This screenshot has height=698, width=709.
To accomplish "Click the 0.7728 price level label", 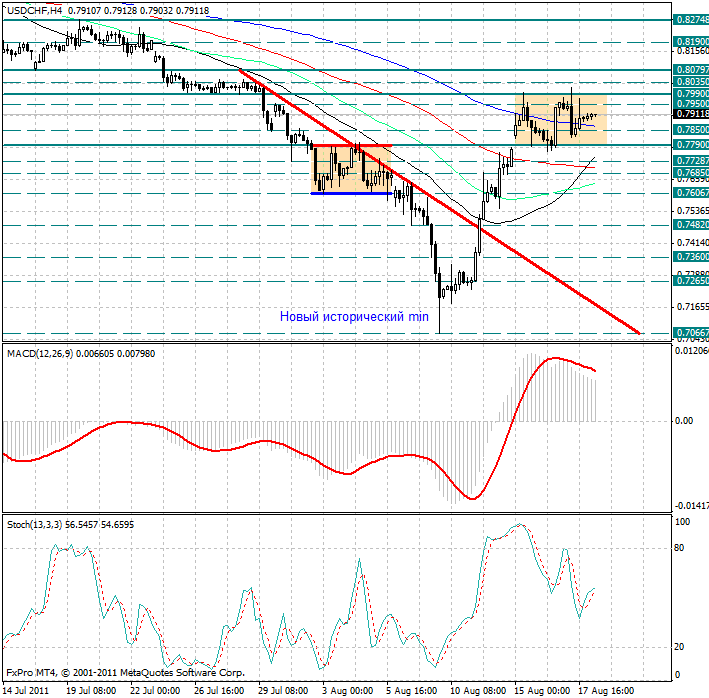I will click(691, 160).
